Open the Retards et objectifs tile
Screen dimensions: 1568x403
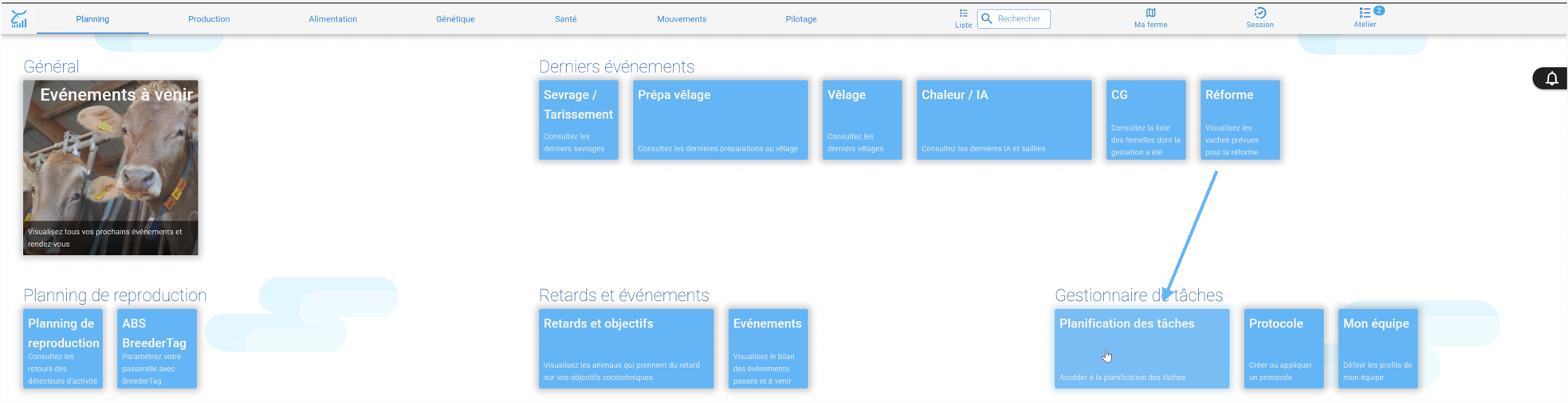click(x=627, y=349)
